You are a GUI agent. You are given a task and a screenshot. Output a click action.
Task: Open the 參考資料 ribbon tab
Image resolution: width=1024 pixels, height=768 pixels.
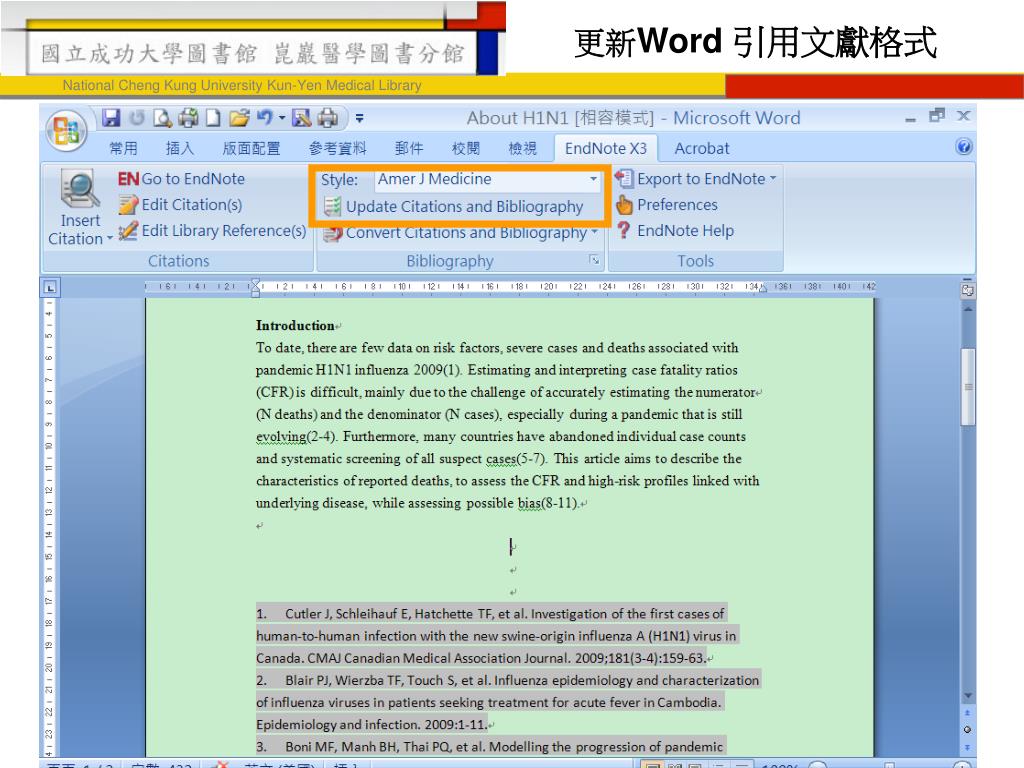click(x=338, y=148)
